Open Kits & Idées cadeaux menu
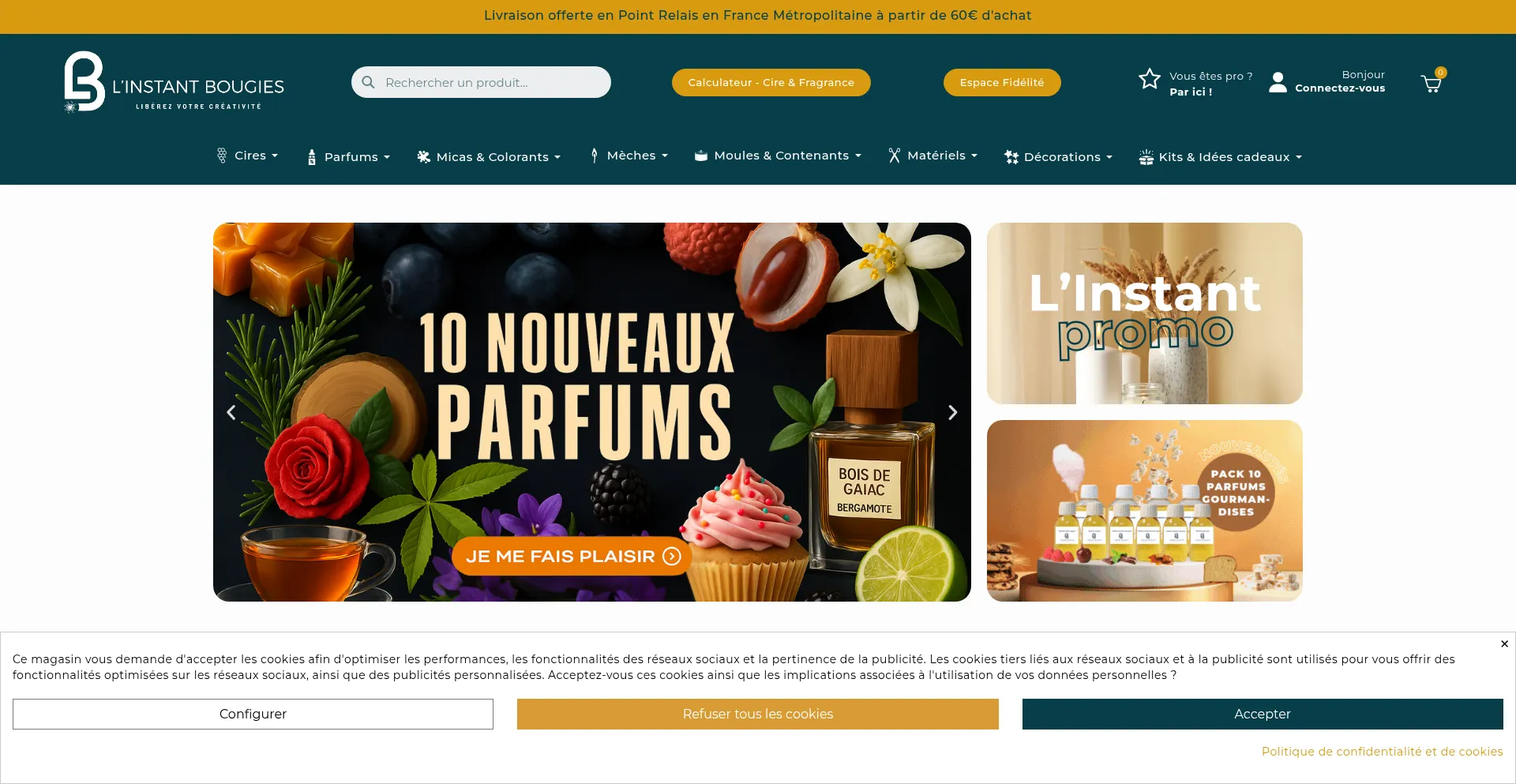1516x784 pixels. [1220, 156]
